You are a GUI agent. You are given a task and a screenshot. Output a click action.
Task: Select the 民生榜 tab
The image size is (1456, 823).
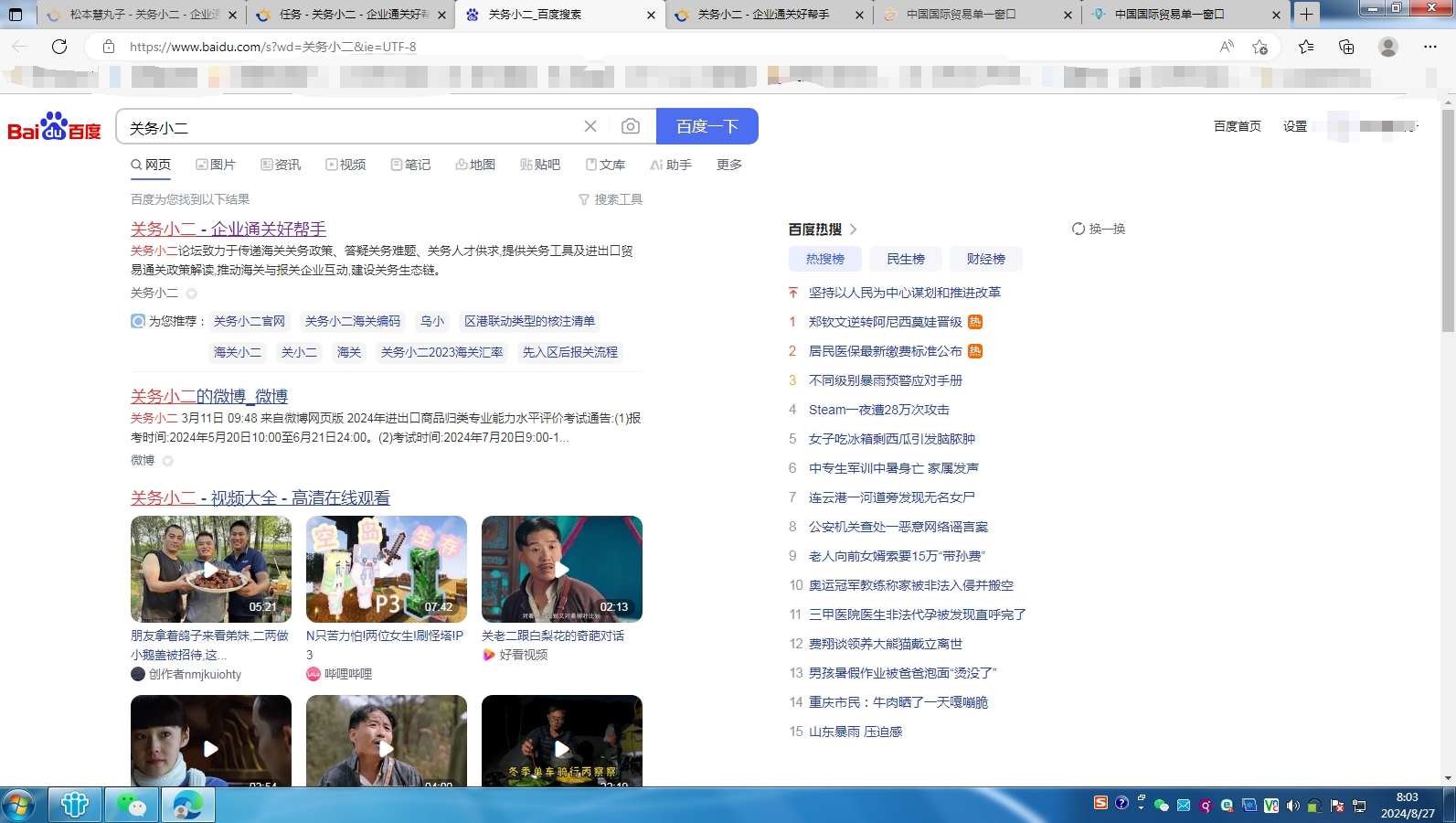(x=906, y=259)
